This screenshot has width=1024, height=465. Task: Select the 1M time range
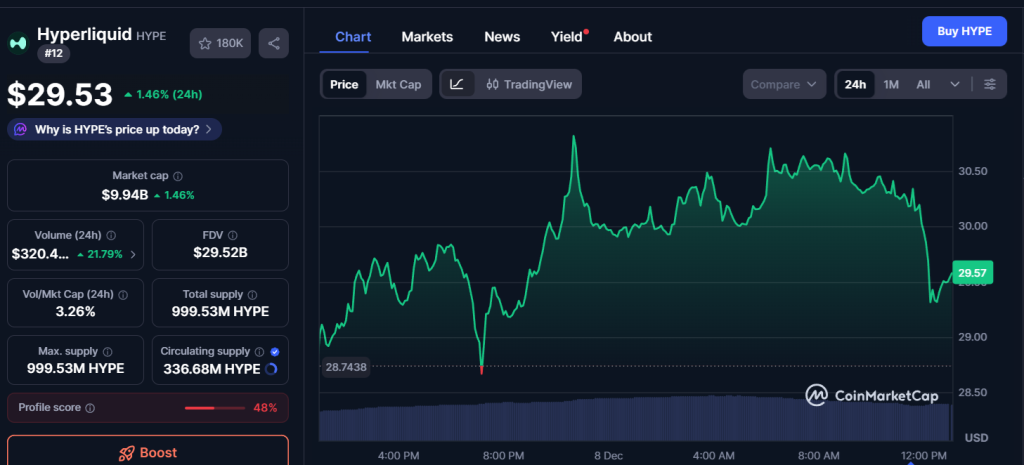891,84
